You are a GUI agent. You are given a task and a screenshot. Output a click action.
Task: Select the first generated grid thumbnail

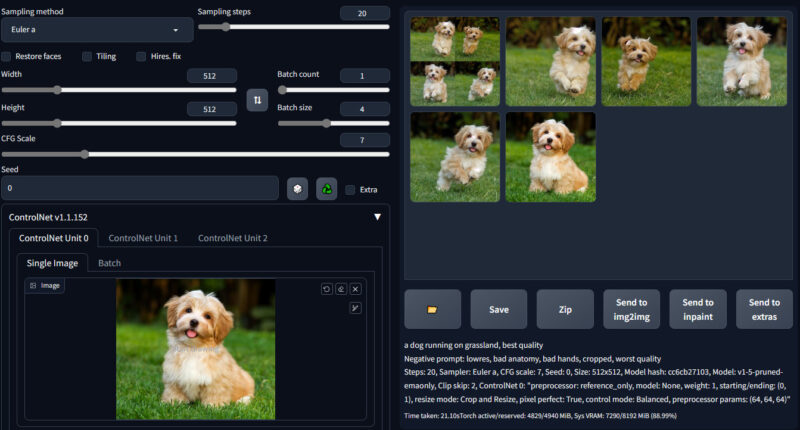[455, 61]
